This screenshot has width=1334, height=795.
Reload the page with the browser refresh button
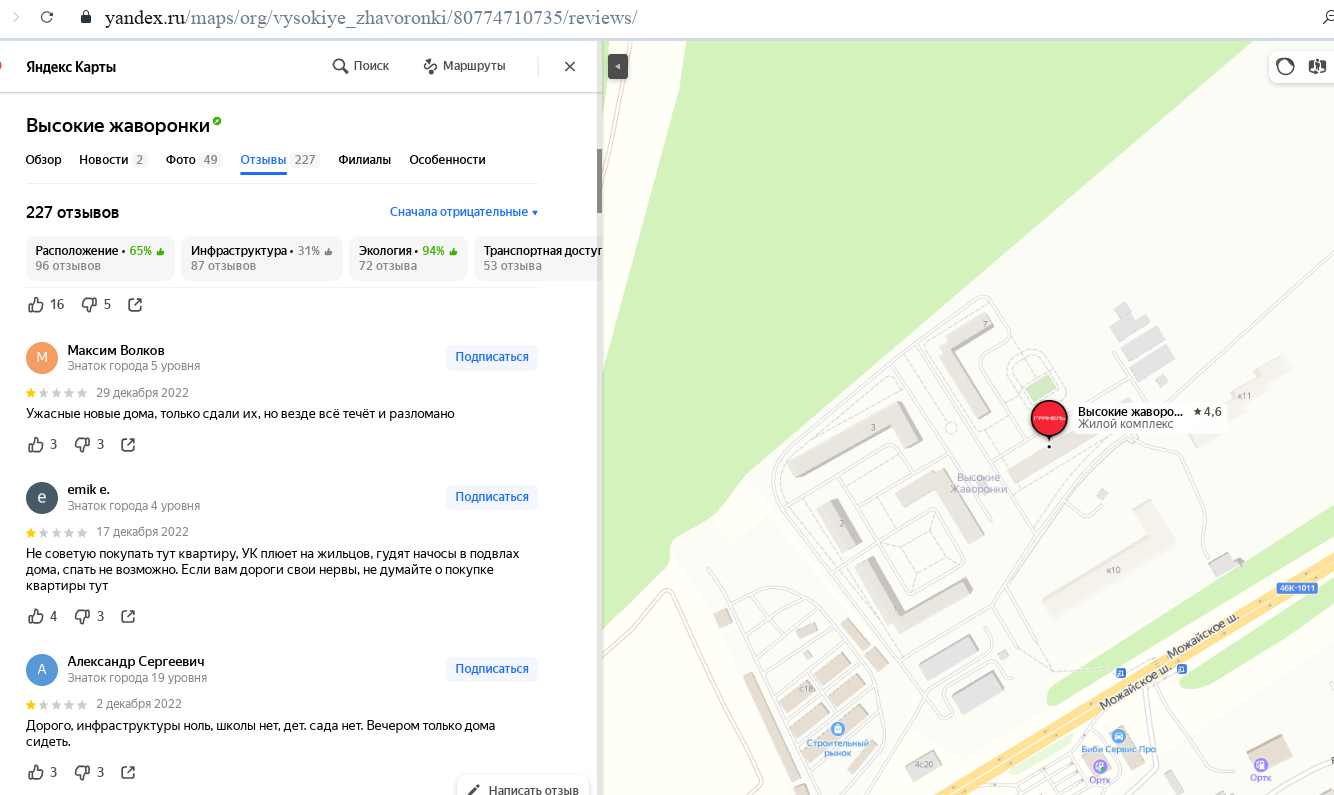(48, 18)
